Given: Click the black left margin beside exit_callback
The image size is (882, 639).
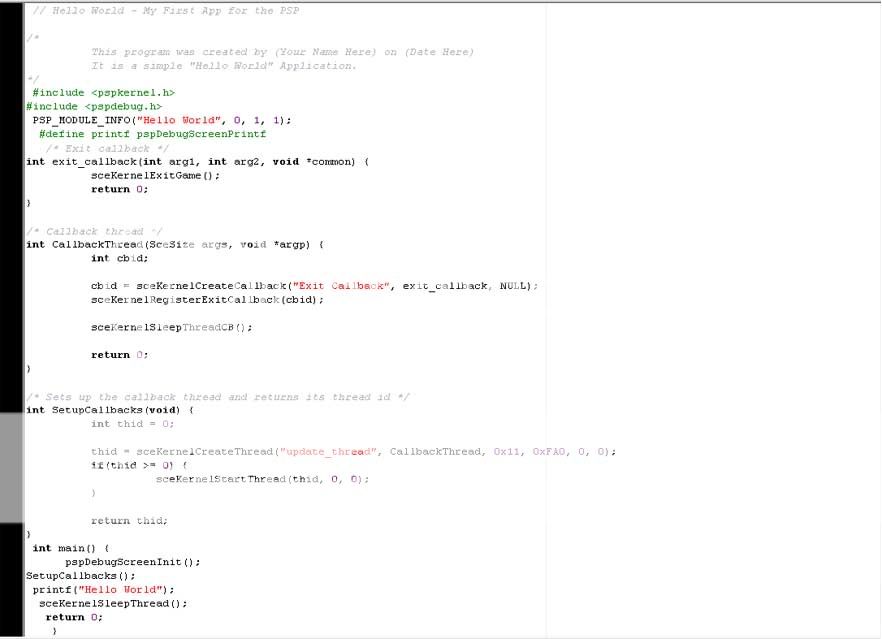Looking at the screenshot, I should [x=12, y=161].
